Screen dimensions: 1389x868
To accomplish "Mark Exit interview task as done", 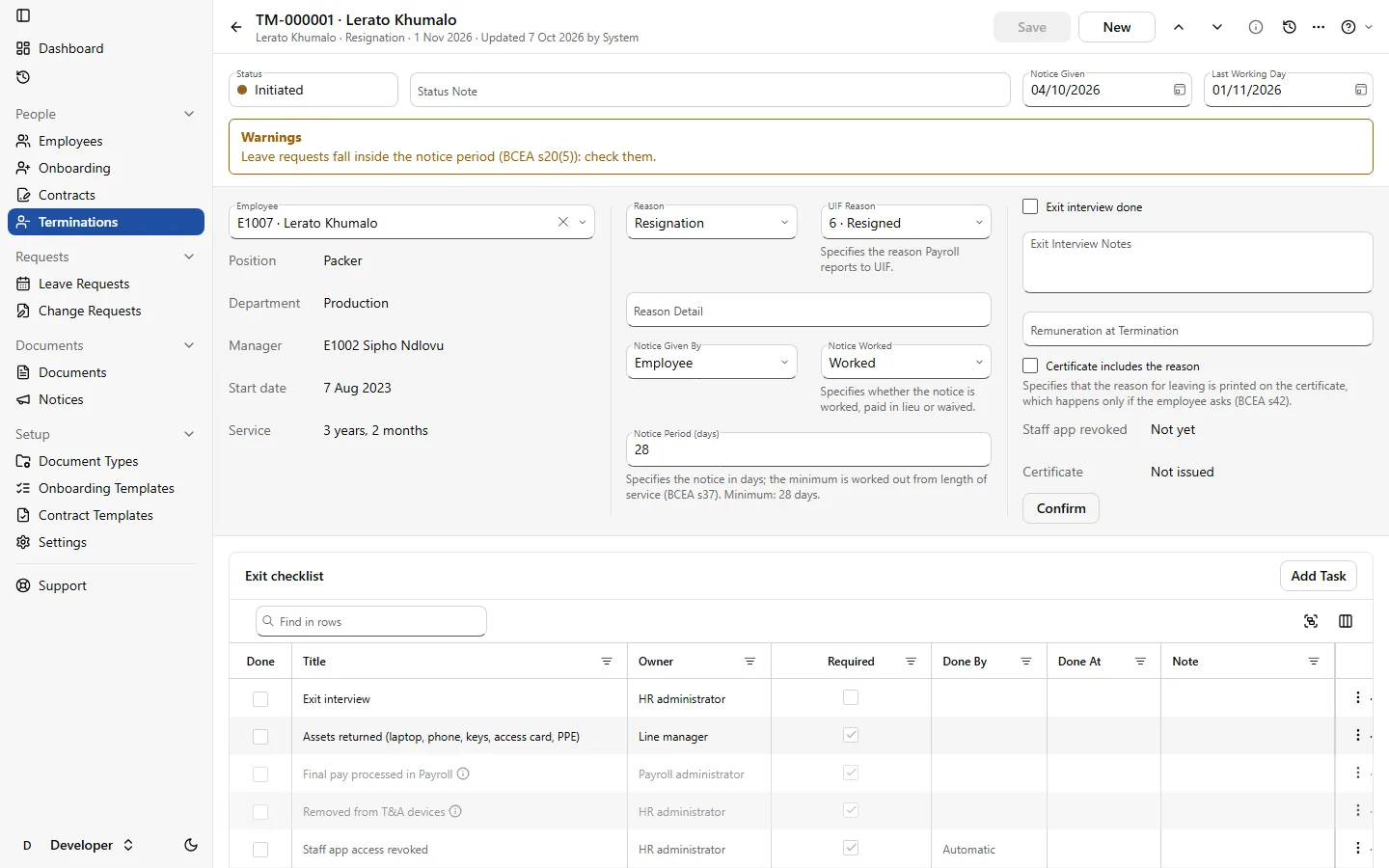I will click(260, 699).
